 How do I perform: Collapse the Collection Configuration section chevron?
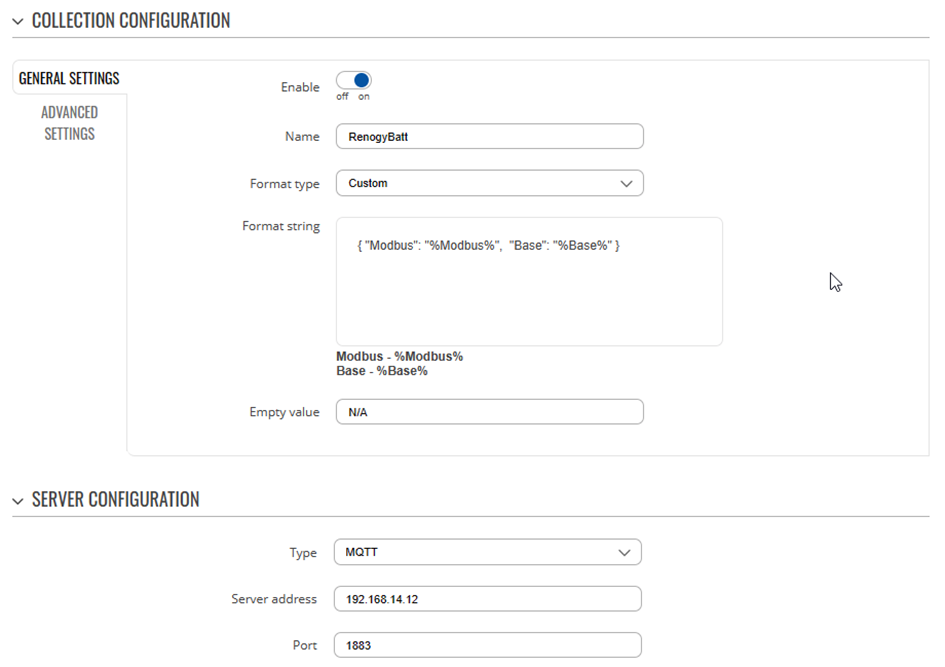[18, 22]
